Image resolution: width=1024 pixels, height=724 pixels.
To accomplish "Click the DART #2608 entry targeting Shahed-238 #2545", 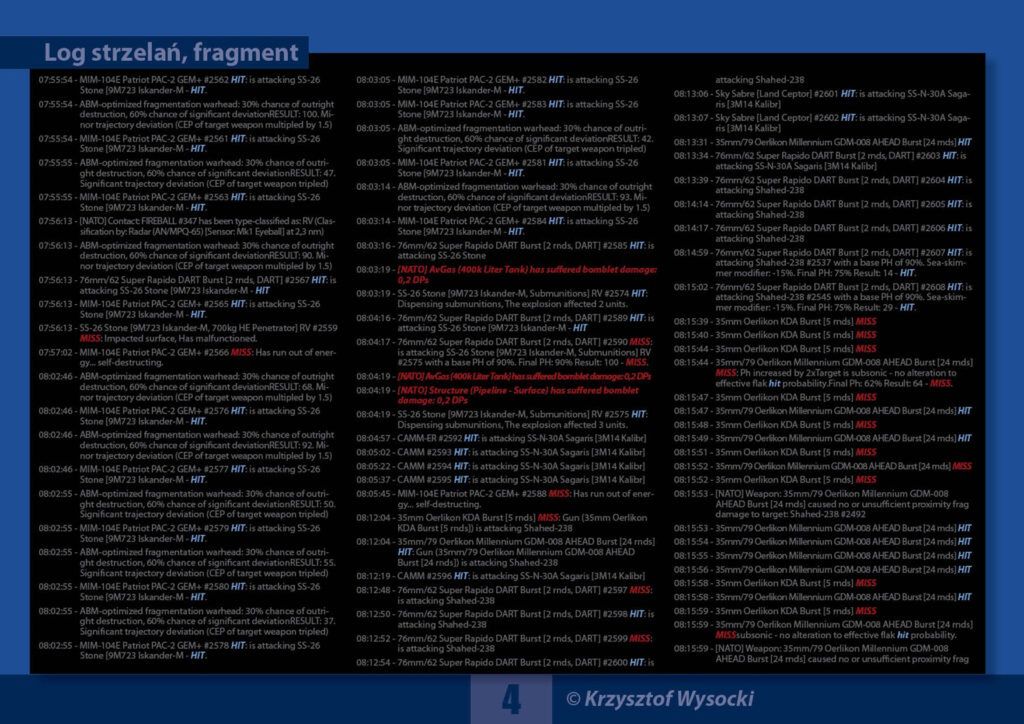I will (823, 297).
